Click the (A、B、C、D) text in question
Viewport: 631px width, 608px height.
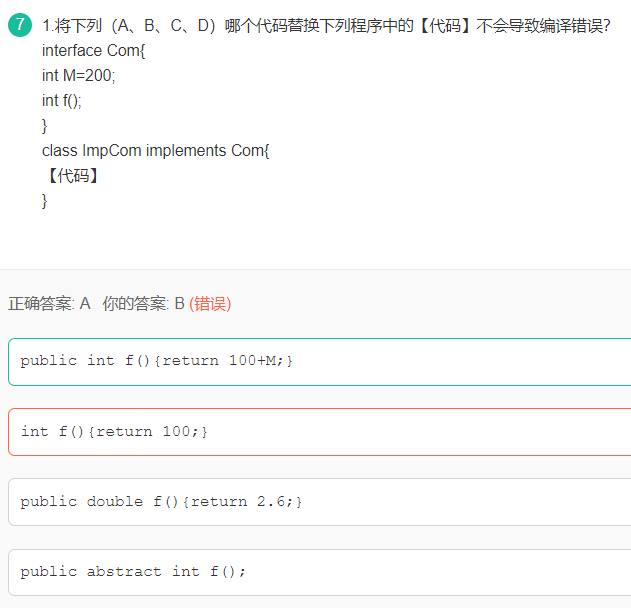pos(163,26)
